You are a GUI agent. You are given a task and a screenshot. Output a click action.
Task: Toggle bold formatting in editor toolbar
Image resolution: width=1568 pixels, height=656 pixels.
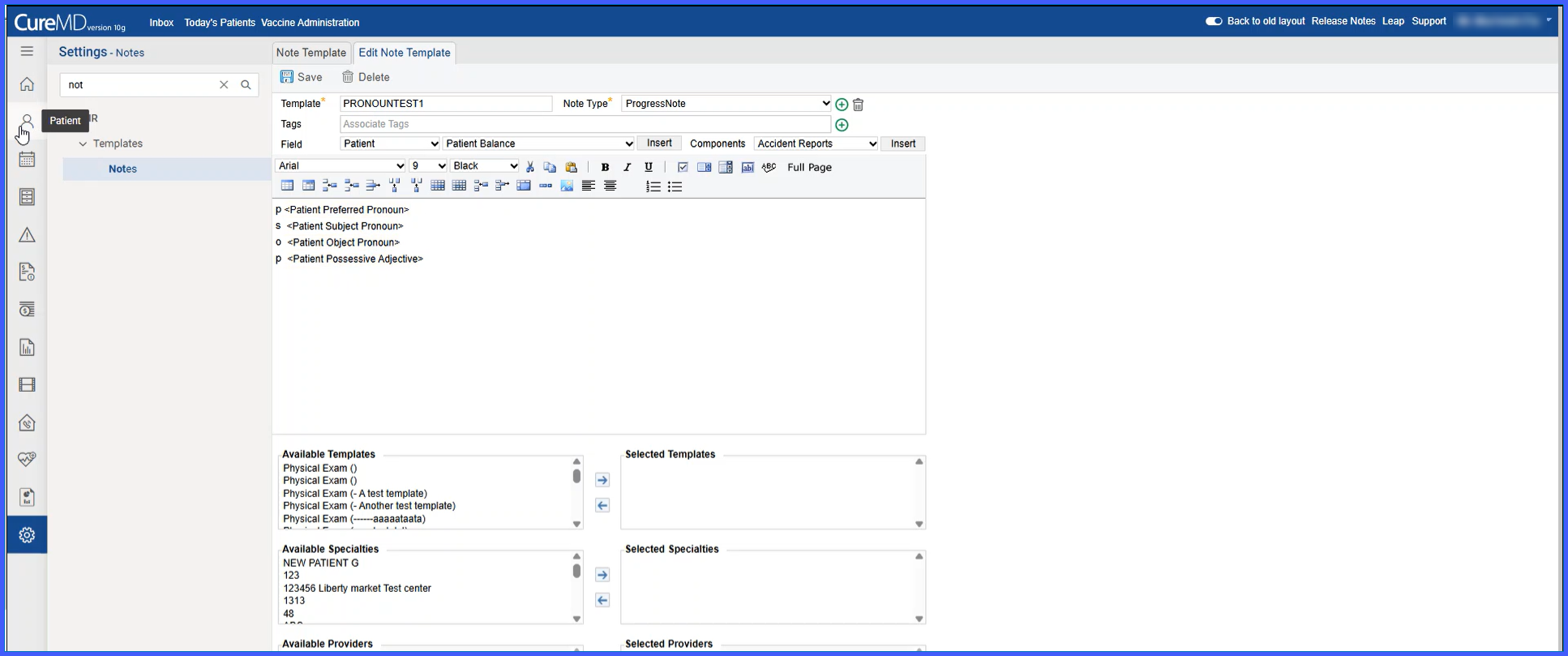[x=605, y=167]
